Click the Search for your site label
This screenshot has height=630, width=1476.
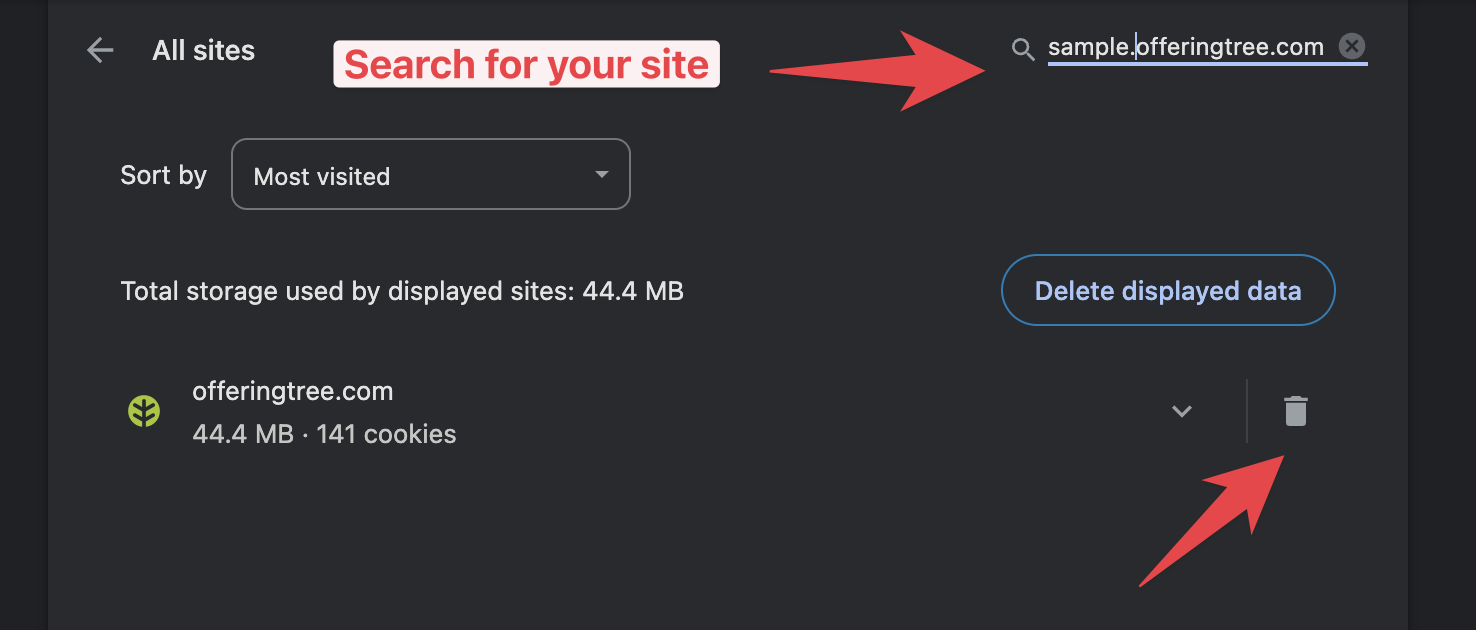click(x=527, y=64)
